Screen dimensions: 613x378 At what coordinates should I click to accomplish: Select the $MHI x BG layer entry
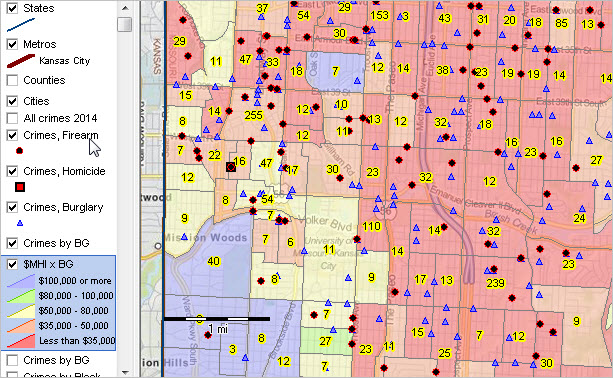(59, 264)
